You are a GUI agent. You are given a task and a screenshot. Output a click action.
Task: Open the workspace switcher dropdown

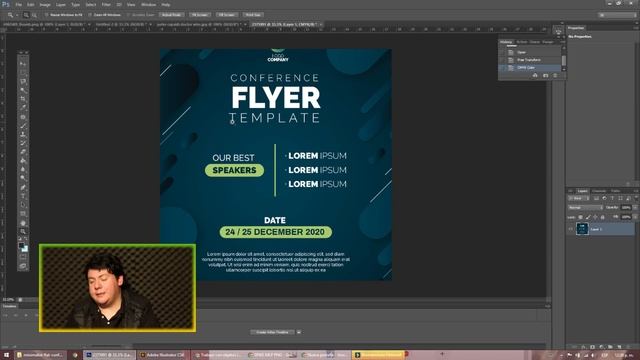tap(618, 15)
